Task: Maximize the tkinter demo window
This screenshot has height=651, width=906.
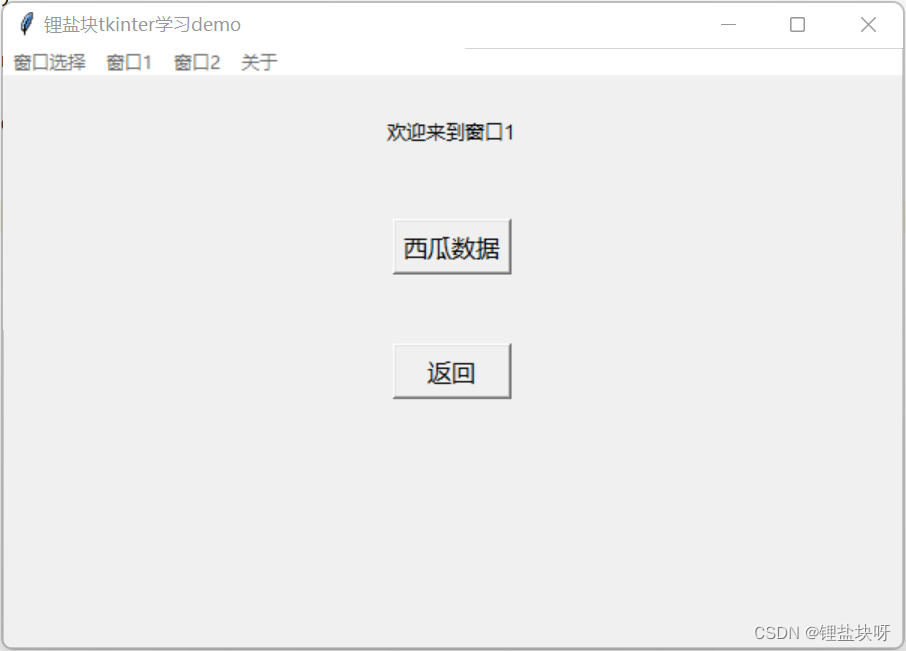Action: (x=797, y=24)
